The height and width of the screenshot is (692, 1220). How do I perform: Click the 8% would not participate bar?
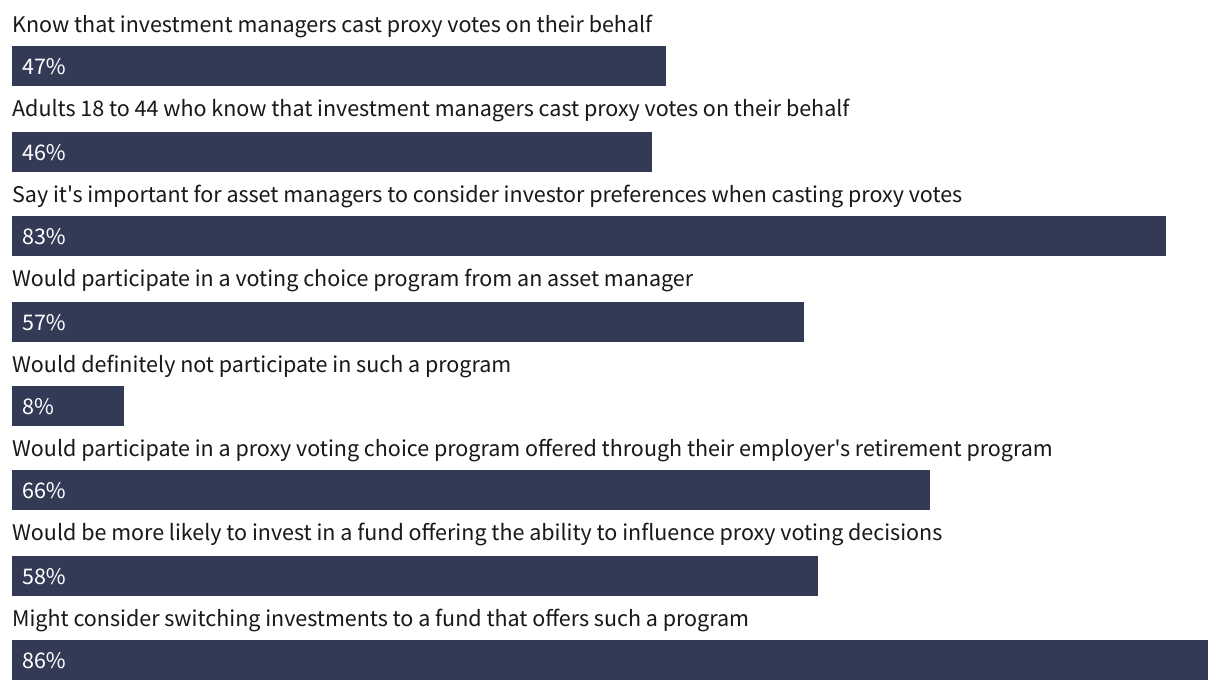(68, 406)
